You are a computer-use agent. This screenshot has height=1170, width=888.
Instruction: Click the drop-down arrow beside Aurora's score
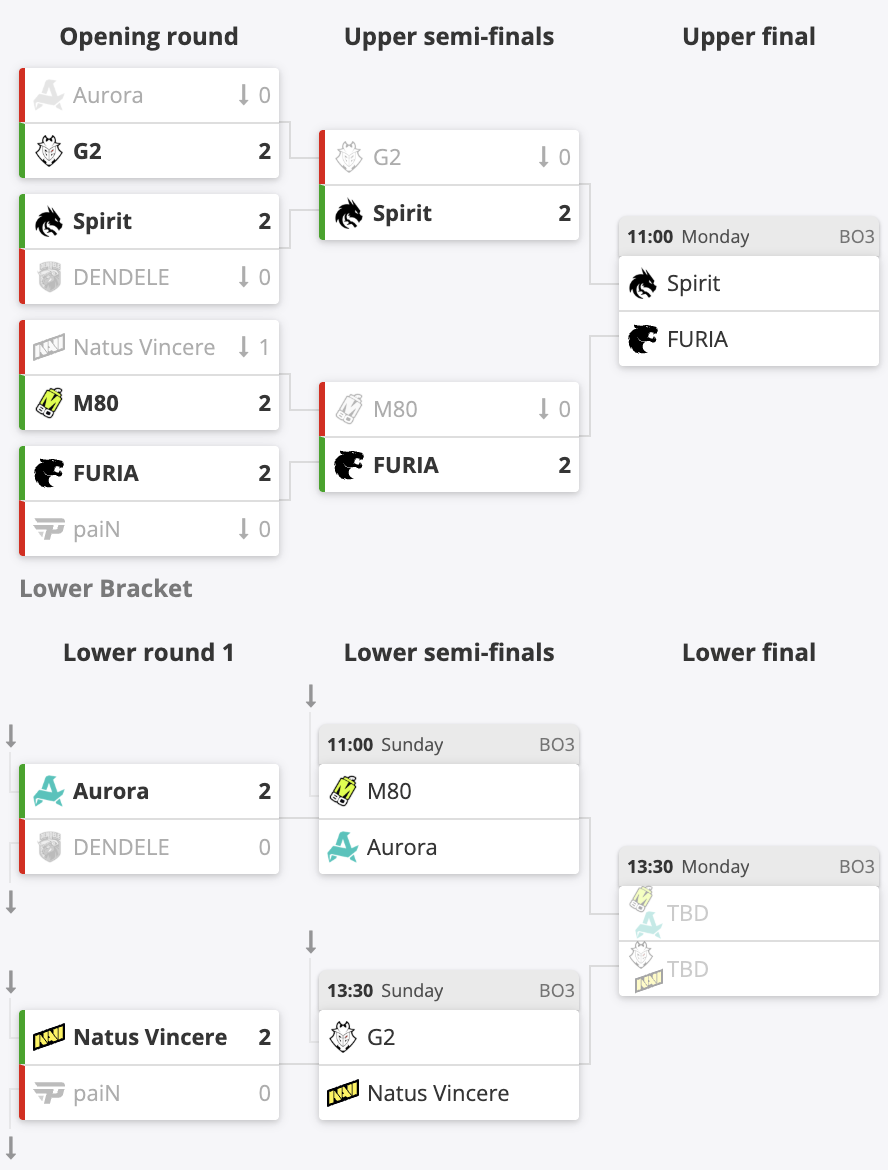click(243, 95)
